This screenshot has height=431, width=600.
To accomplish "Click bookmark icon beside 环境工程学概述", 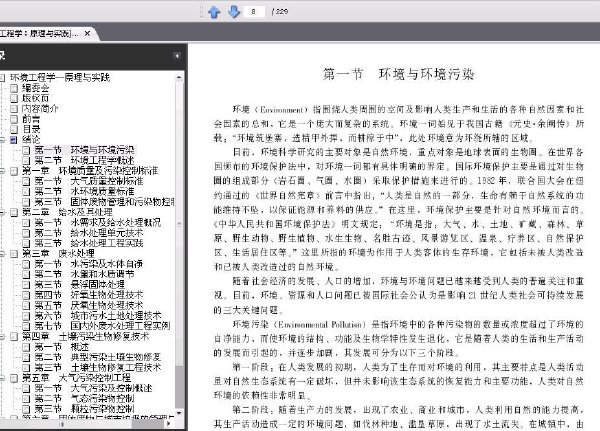I will pos(26,160).
